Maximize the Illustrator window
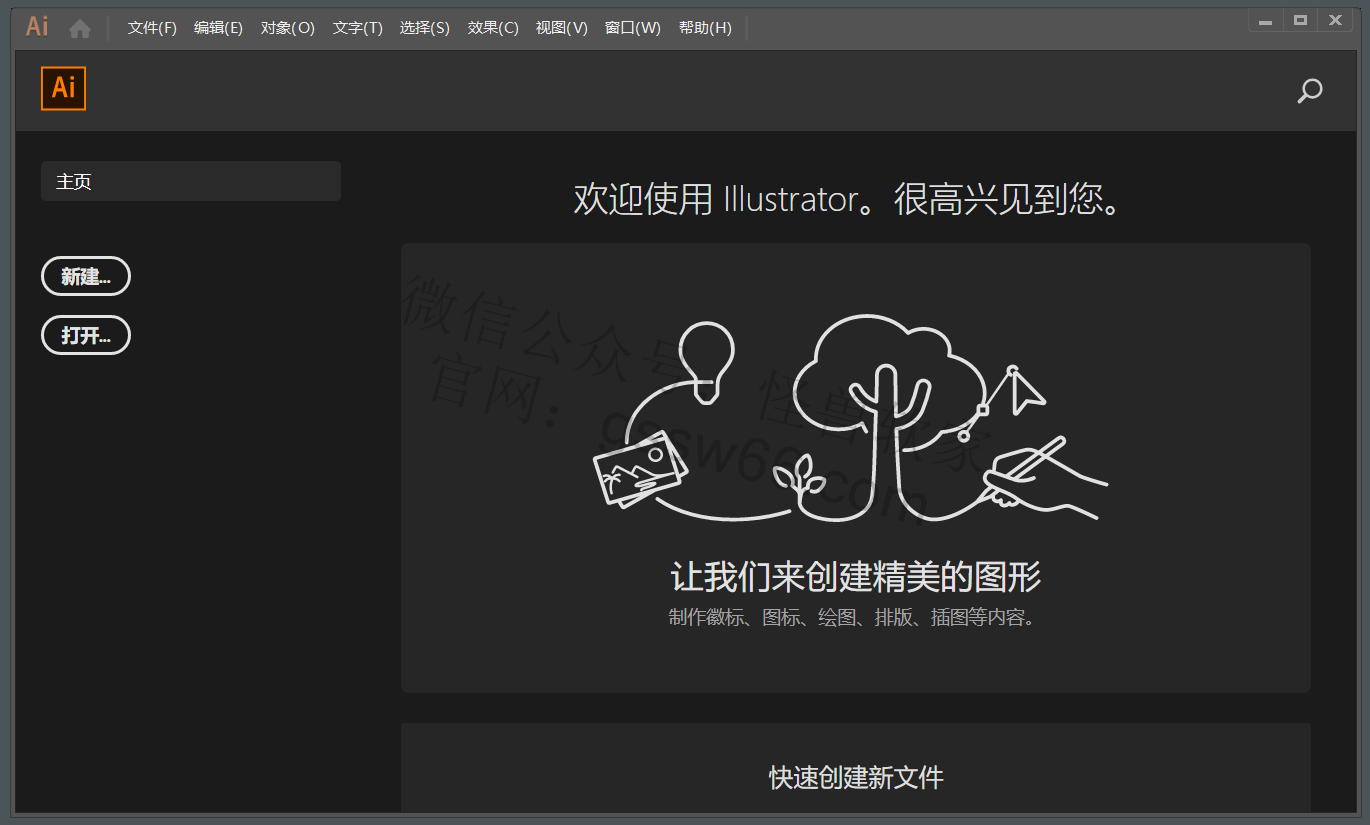The height and width of the screenshot is (825, 1370). [x=1300, y=20]
